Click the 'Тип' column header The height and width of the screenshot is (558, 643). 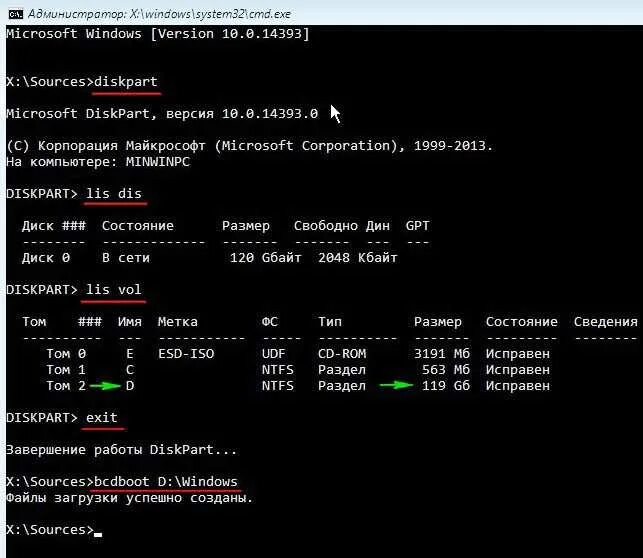pyautogui.click(x=330, y=322)
